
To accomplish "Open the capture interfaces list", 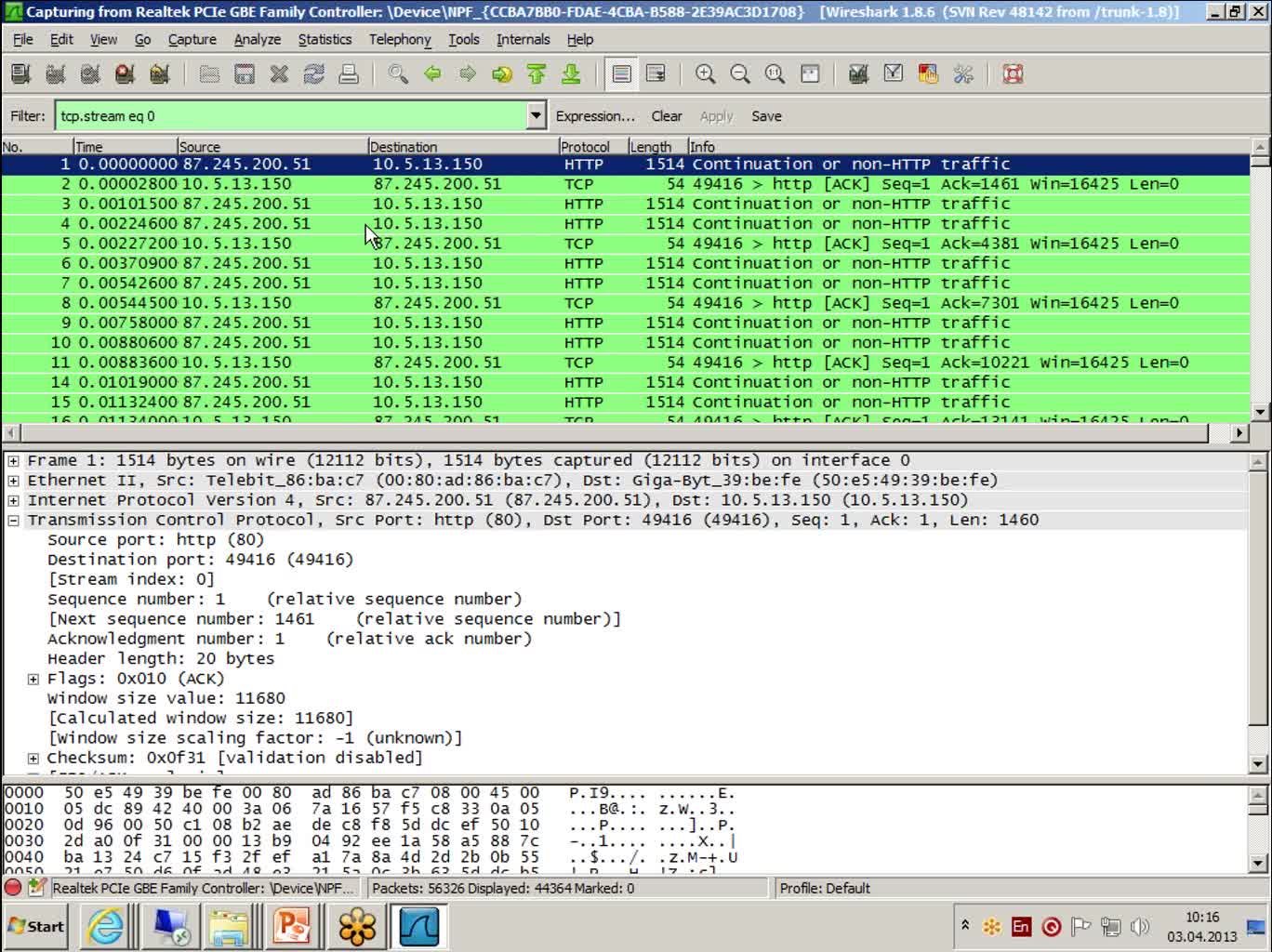I will tap(20, 74).
